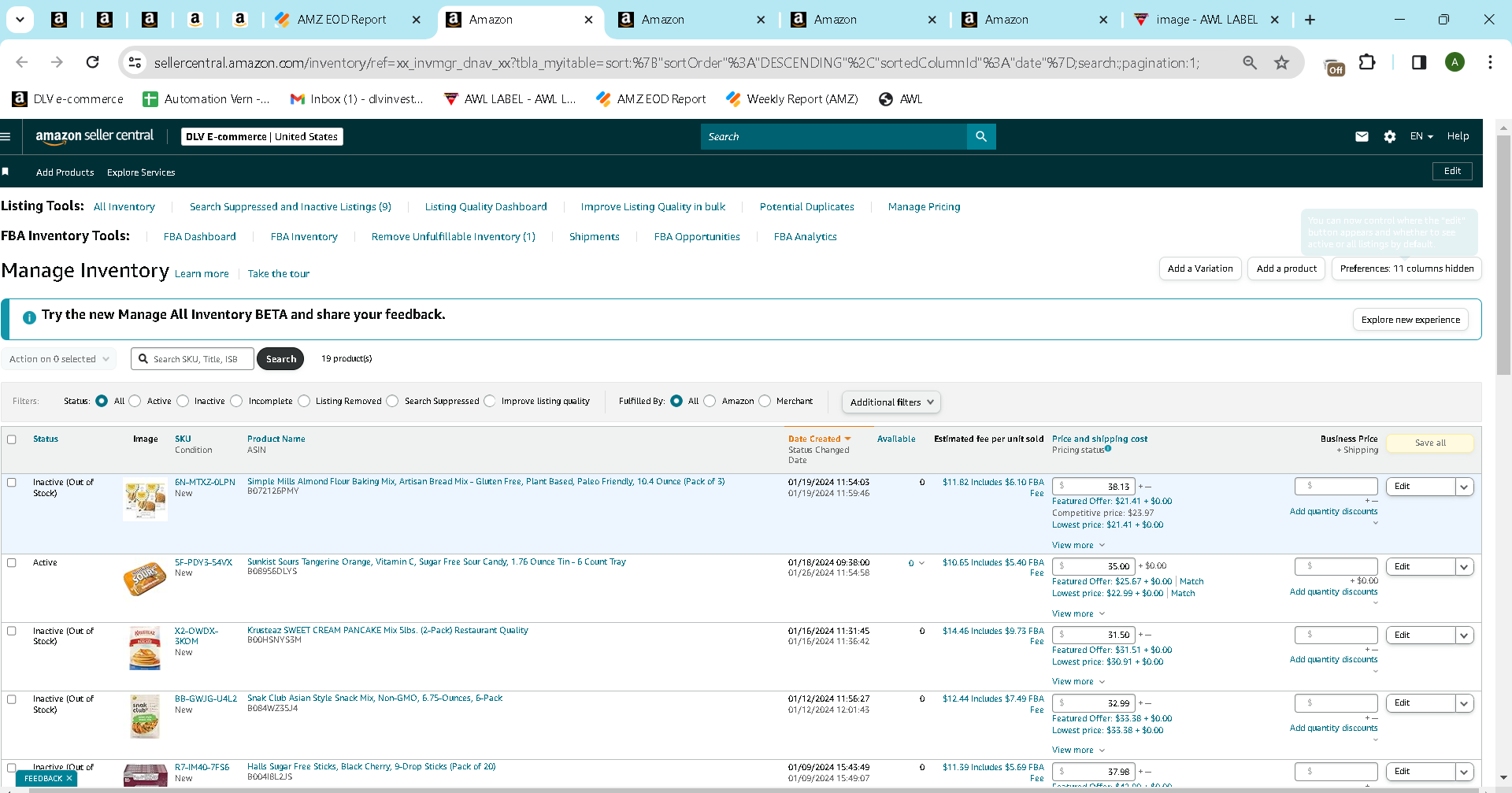
Task: Open the Explore Services menu item
Action: click(x=141, y=172)
